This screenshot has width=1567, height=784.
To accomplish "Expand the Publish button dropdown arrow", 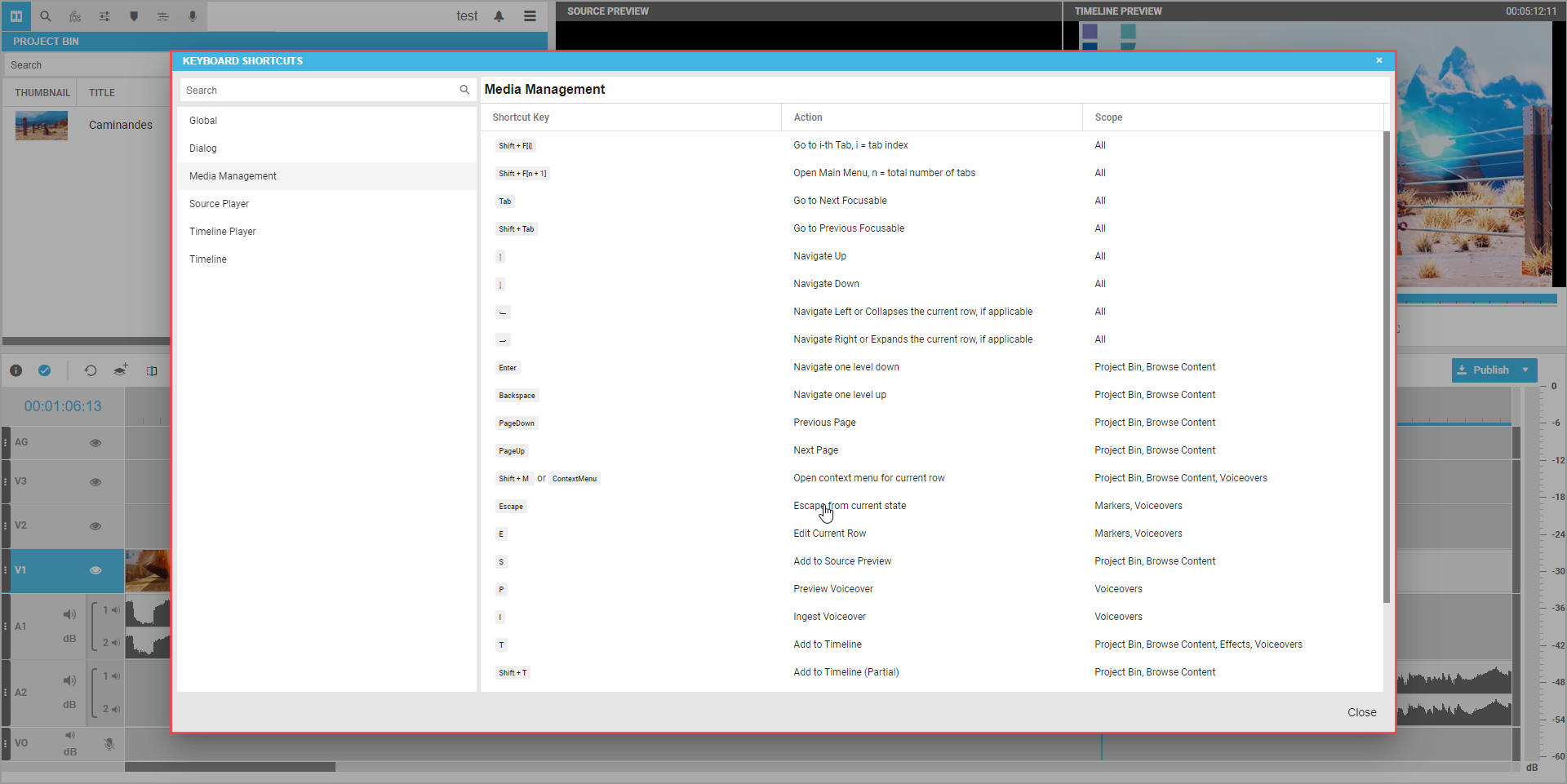I will [x=1525, y=370].
